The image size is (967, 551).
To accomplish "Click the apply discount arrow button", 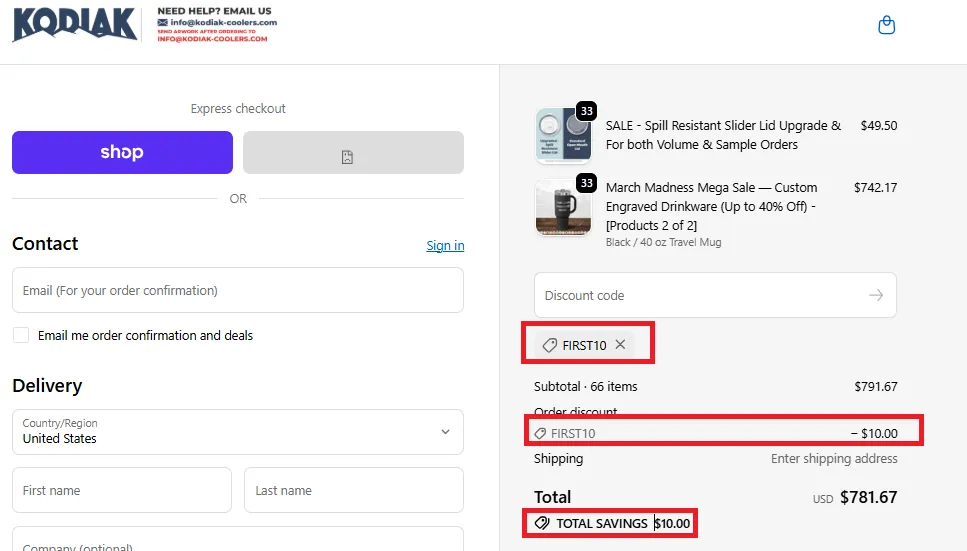I will [x=876, y=295].
